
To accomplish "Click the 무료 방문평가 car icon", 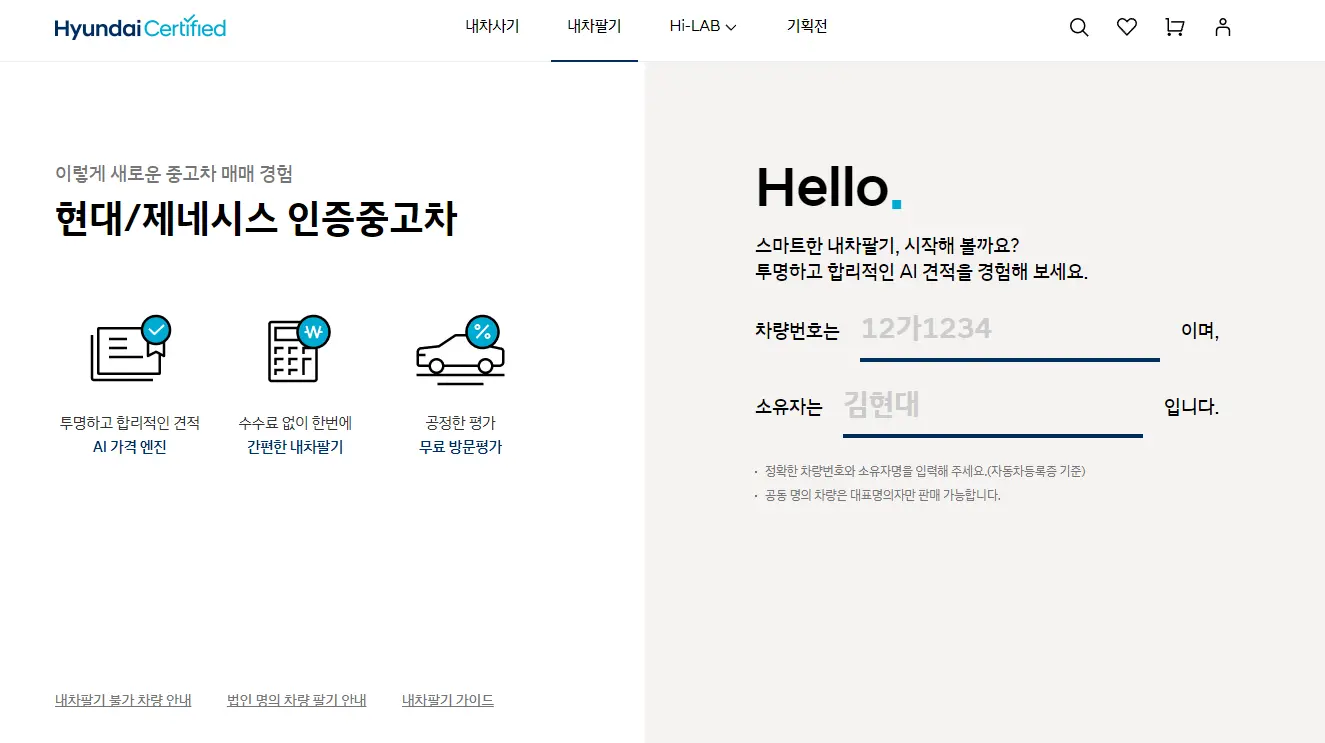I will pos(461,349).
